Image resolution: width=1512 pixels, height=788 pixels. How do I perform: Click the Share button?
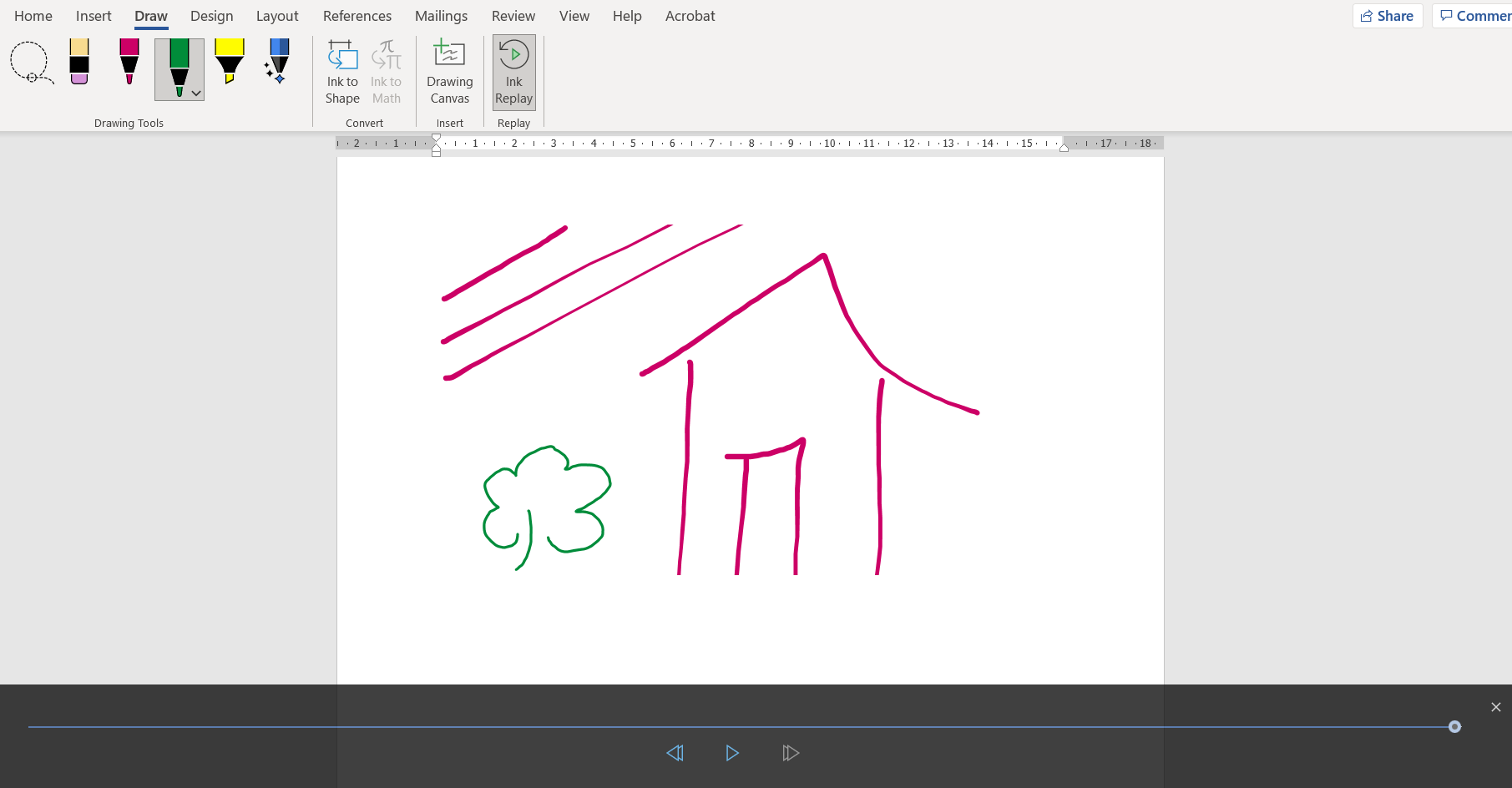[1387, 15]
